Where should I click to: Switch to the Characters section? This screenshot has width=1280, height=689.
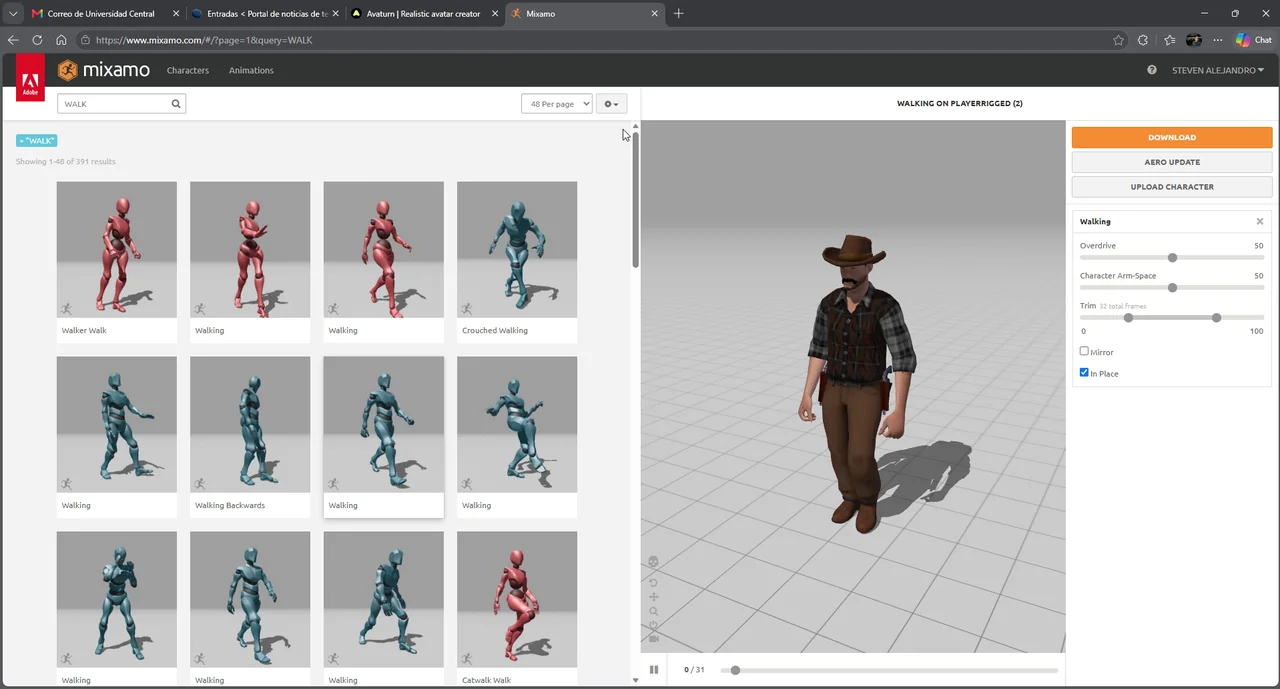coord(188,70)
